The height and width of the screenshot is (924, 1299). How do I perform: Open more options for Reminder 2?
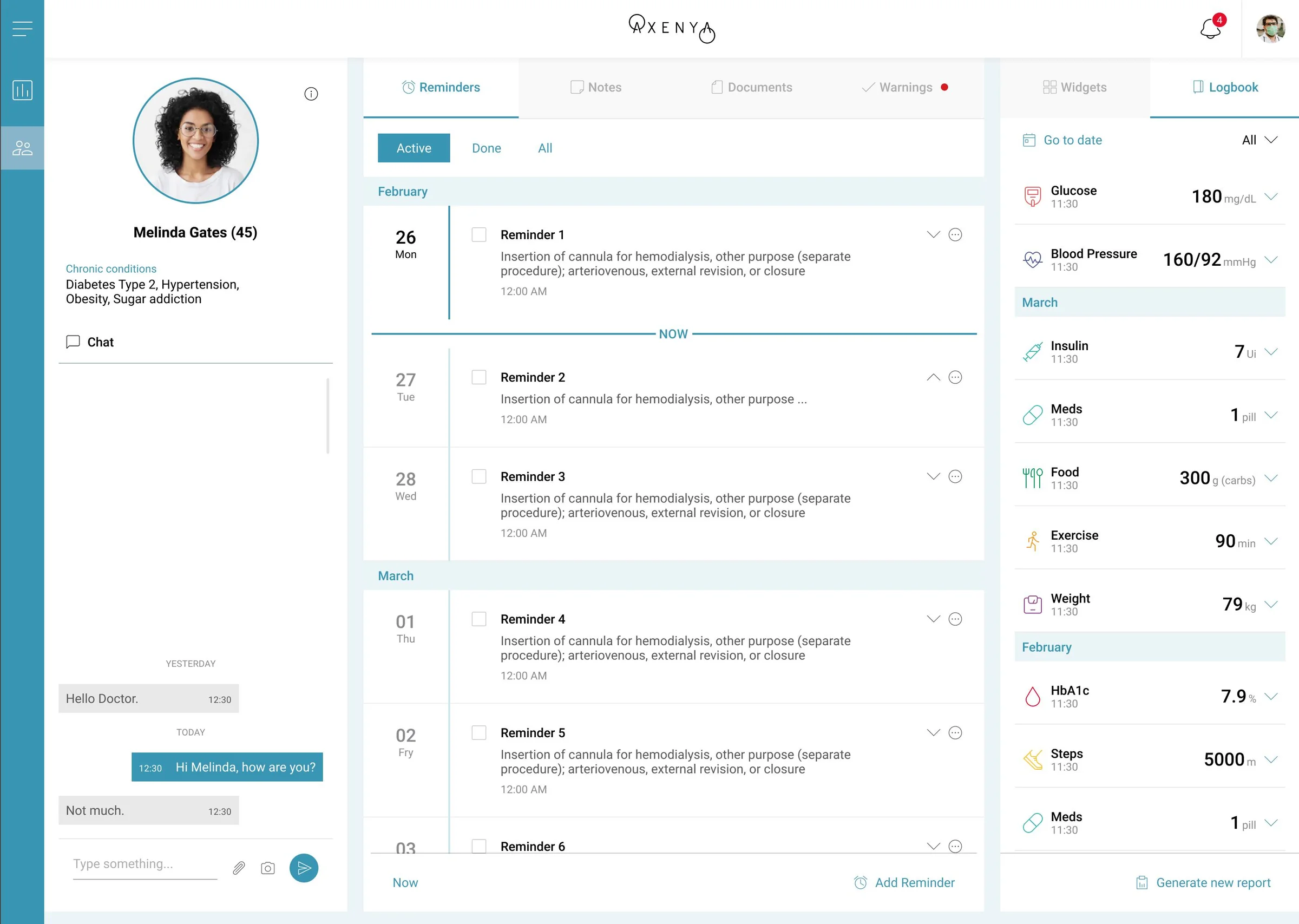[x=955, y=377]
